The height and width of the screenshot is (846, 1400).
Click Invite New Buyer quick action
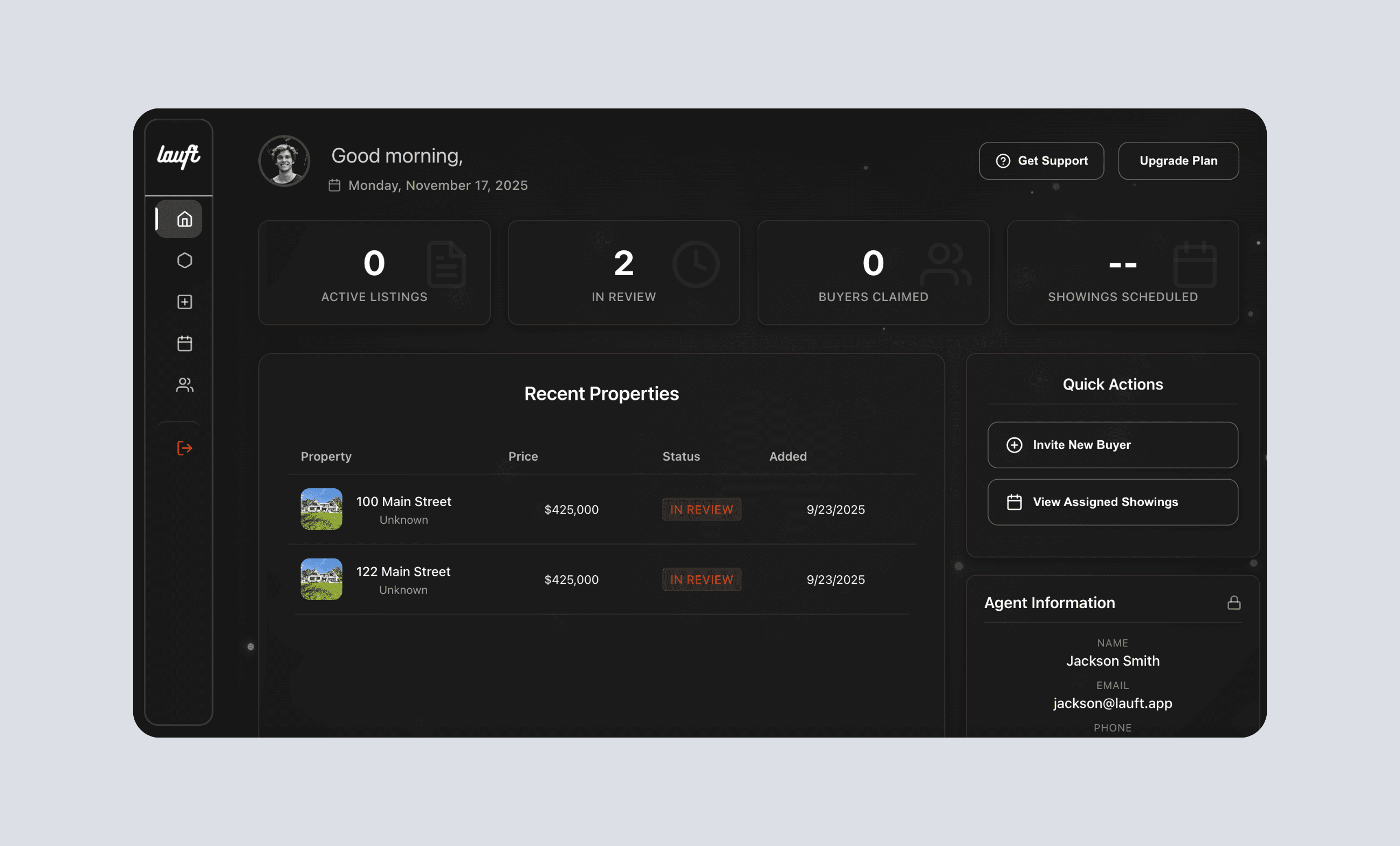[1113, 445]
